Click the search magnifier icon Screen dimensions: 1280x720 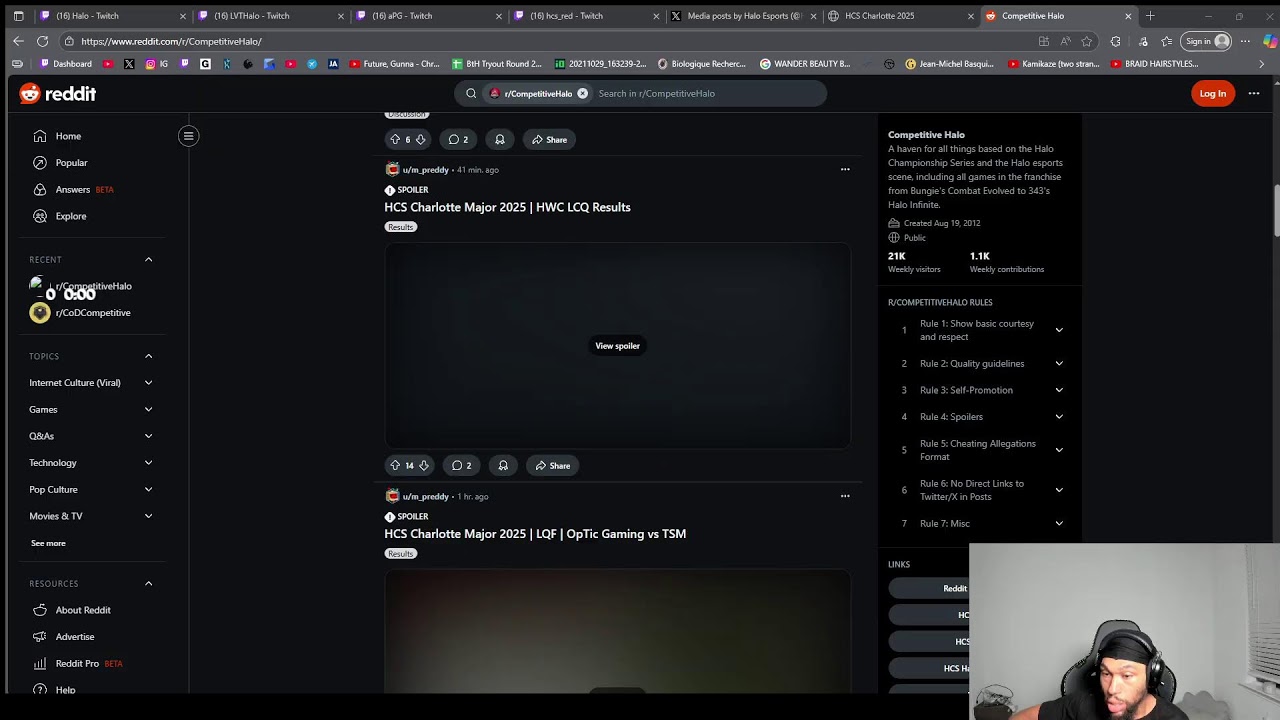(471, 93)
